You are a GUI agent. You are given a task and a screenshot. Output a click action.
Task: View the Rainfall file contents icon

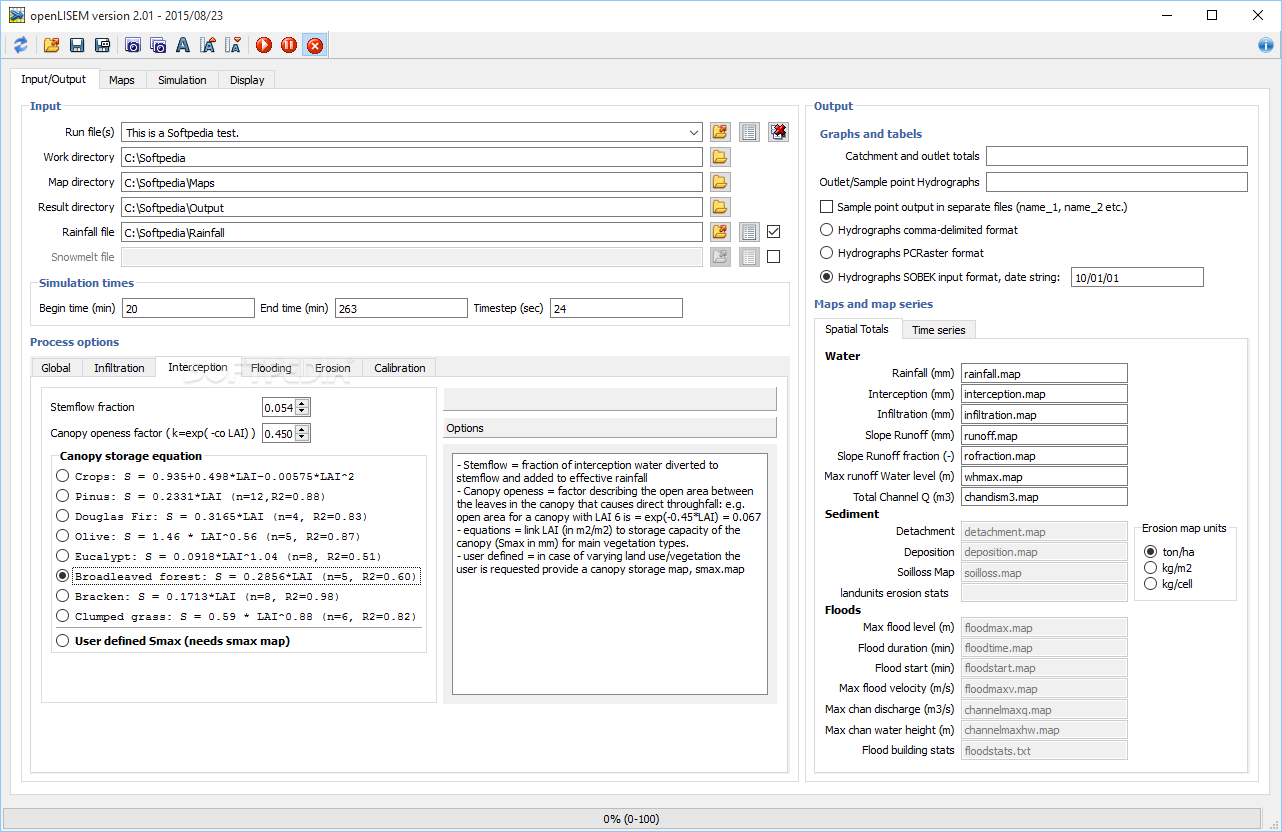(x=749, y=232)
